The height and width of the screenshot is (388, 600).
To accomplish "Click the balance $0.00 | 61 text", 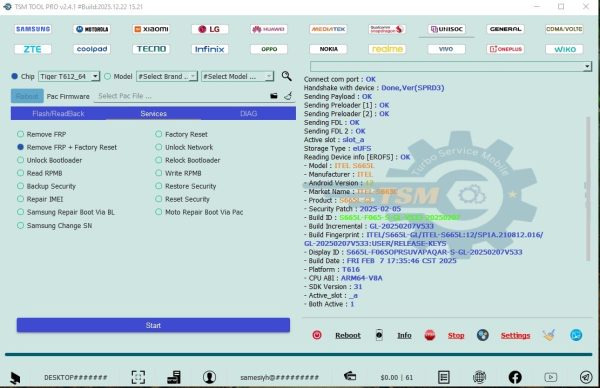I will click(396, 377).
